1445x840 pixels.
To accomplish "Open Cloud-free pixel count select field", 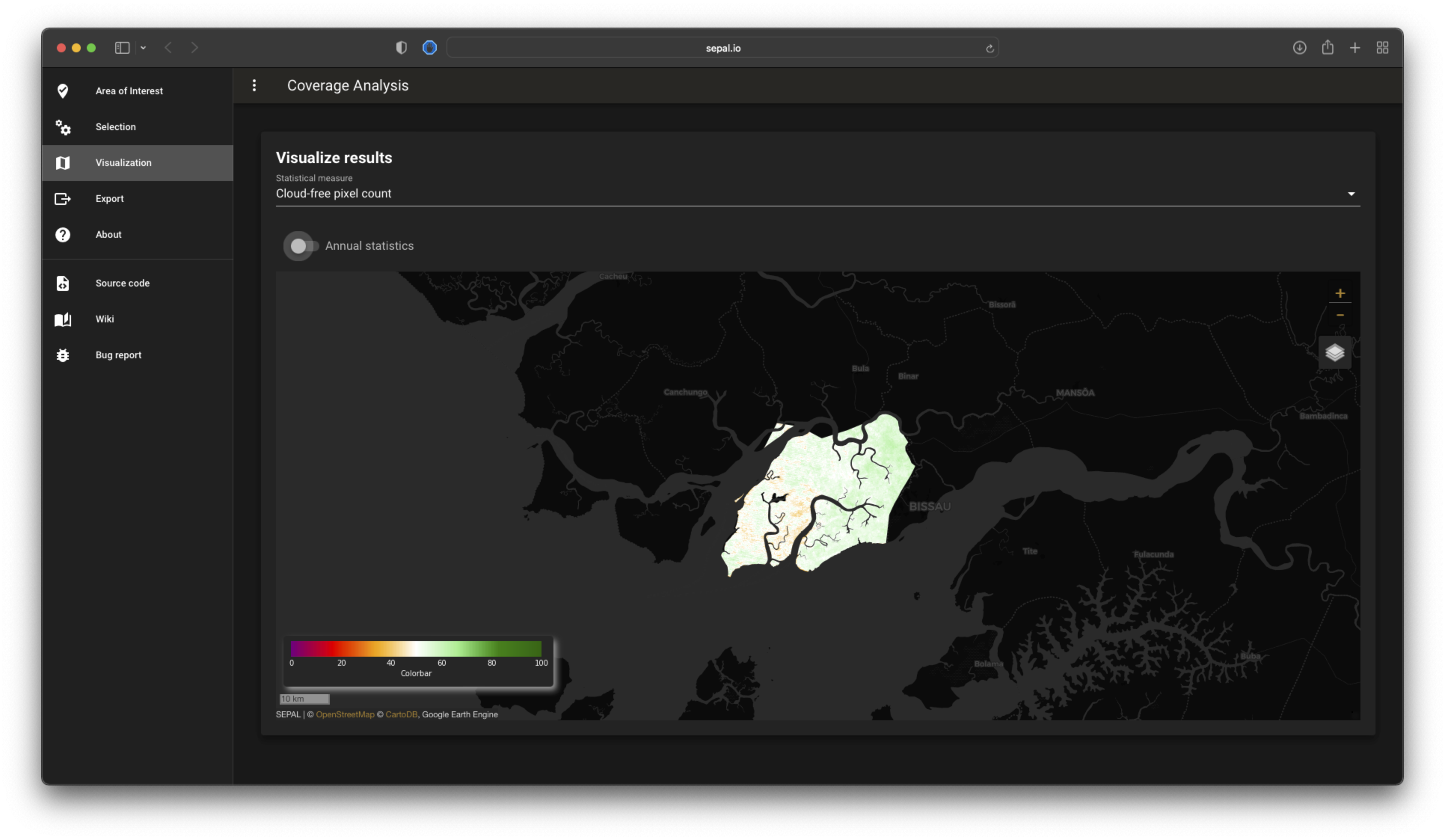I will coord(803,194).
